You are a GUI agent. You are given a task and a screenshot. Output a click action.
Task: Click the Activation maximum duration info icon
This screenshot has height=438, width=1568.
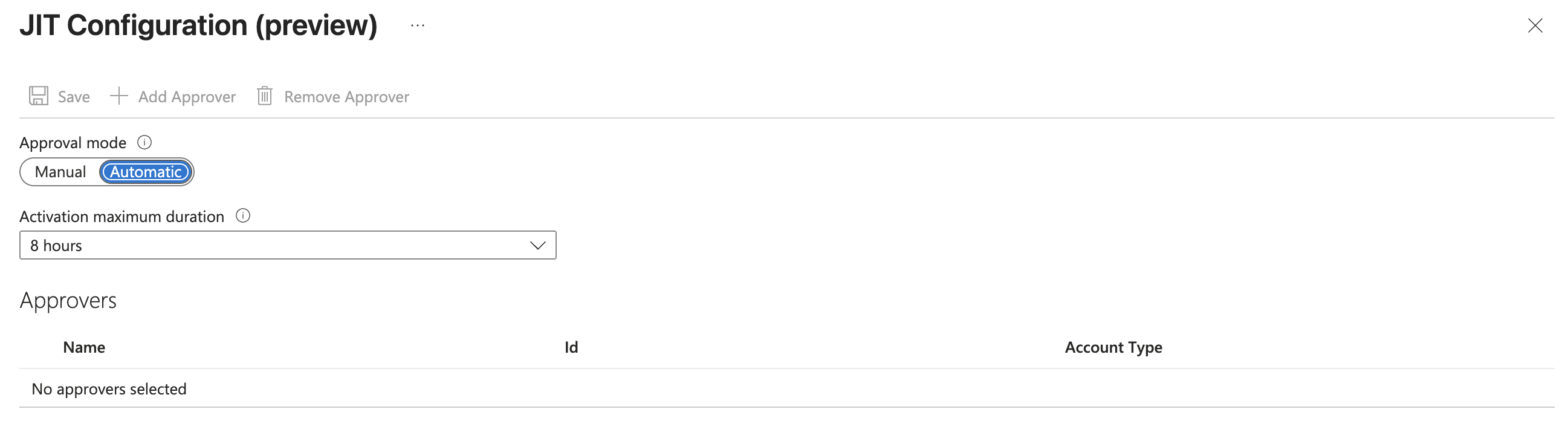(243, 216)
